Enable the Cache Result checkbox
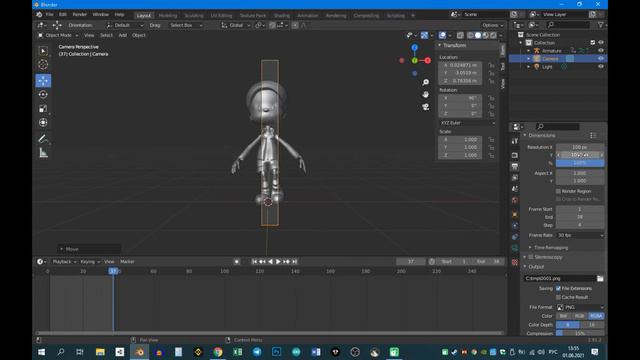The width and height of the screenshot is (640, 360). point(558,297)
